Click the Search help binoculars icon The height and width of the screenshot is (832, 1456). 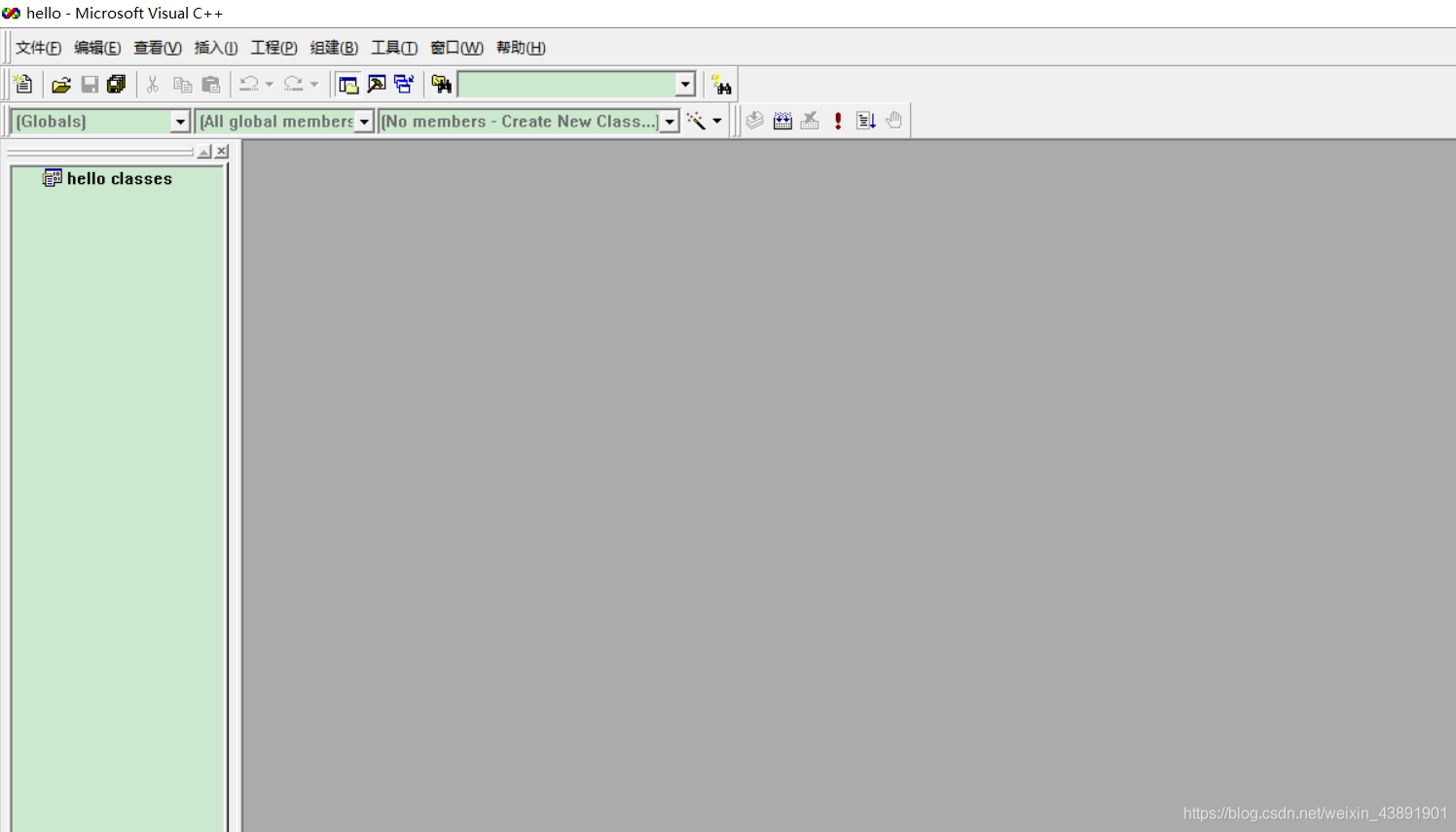pyautogui.click(x=721, y=85)
